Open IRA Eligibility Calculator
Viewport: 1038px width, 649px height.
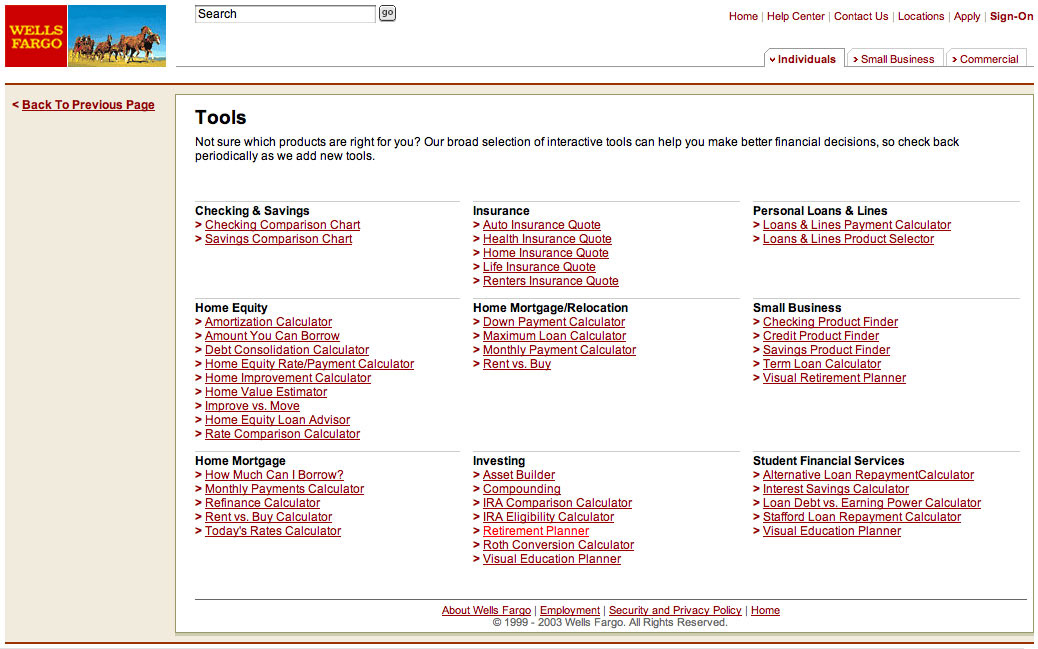[x=548, y=517]
